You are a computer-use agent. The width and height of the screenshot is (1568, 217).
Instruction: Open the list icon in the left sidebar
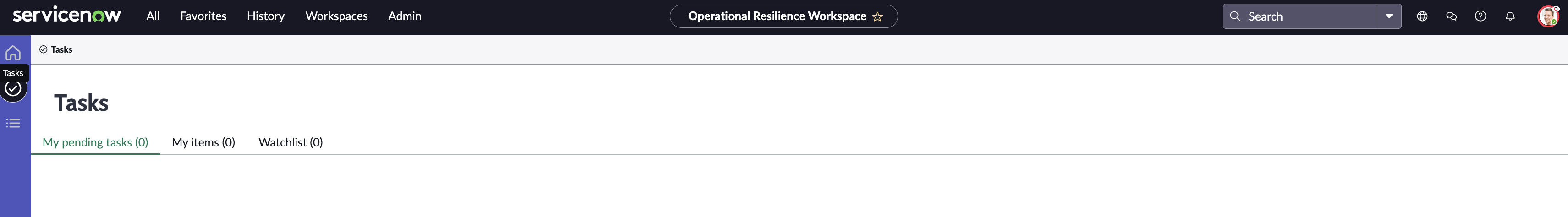tap(13, 124)
